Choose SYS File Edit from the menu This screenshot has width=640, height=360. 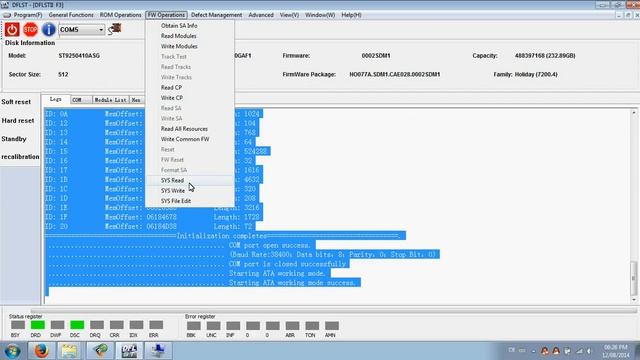click(x=190, y=201)
